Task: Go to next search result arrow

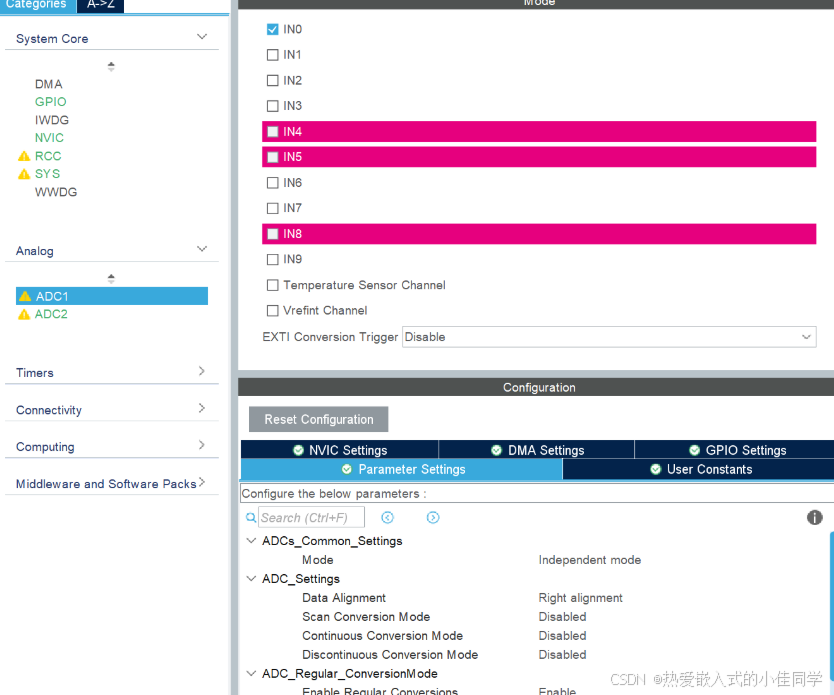Action: (433, 517)
